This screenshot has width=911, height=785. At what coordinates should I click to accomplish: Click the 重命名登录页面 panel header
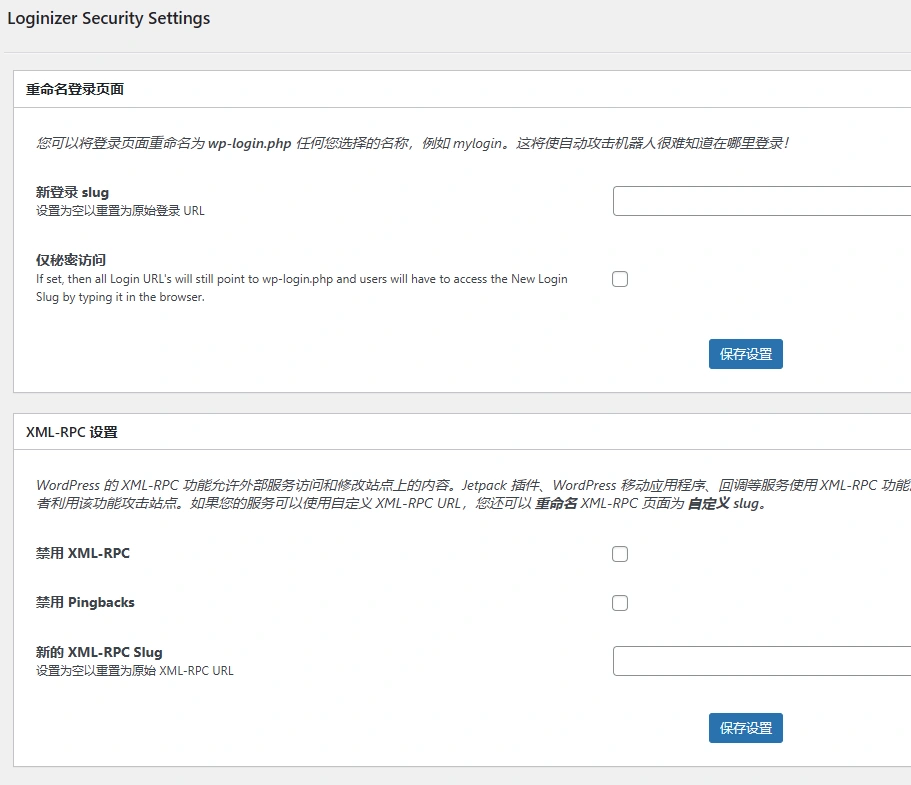click(75, 89)
